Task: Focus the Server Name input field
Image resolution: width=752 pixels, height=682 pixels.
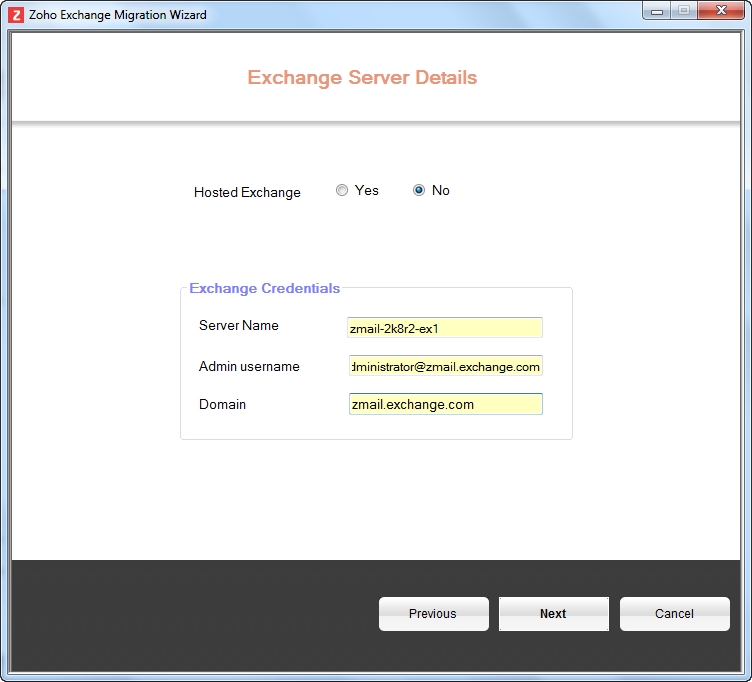Action: coord(445,328)
